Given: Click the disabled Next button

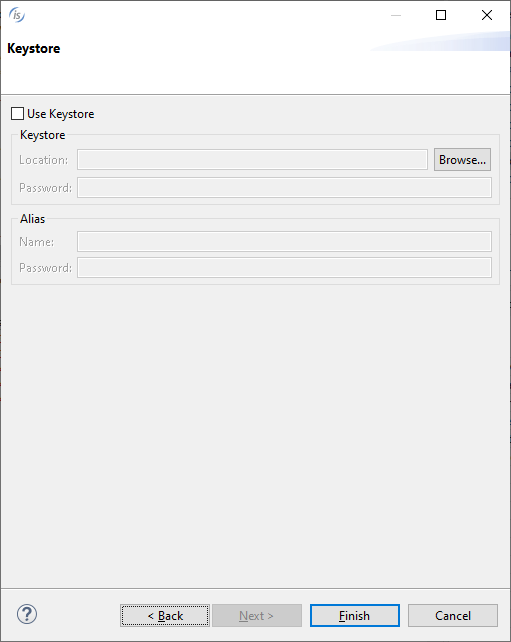Looking at the screenshot, I should tap(257, 615).
